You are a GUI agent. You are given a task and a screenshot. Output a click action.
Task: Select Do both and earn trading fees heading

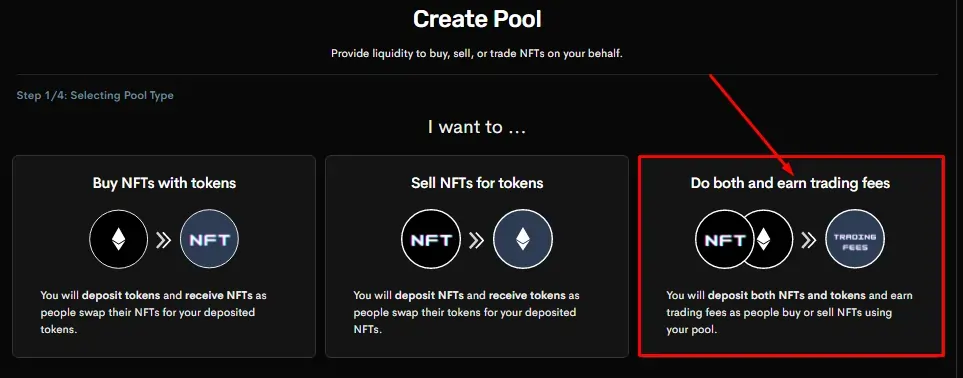[x=790, y=183]
